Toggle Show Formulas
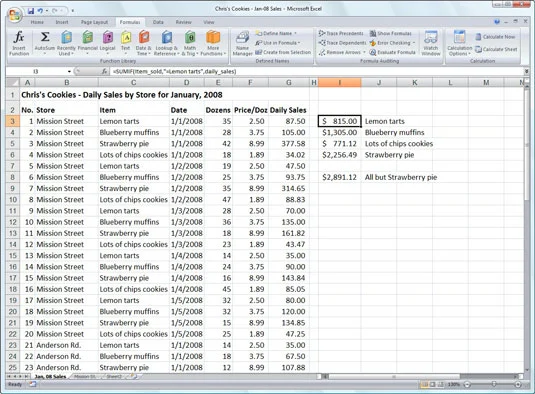This screenshot has height=394, width=535. pyautogui.click(x=391, y=33)
